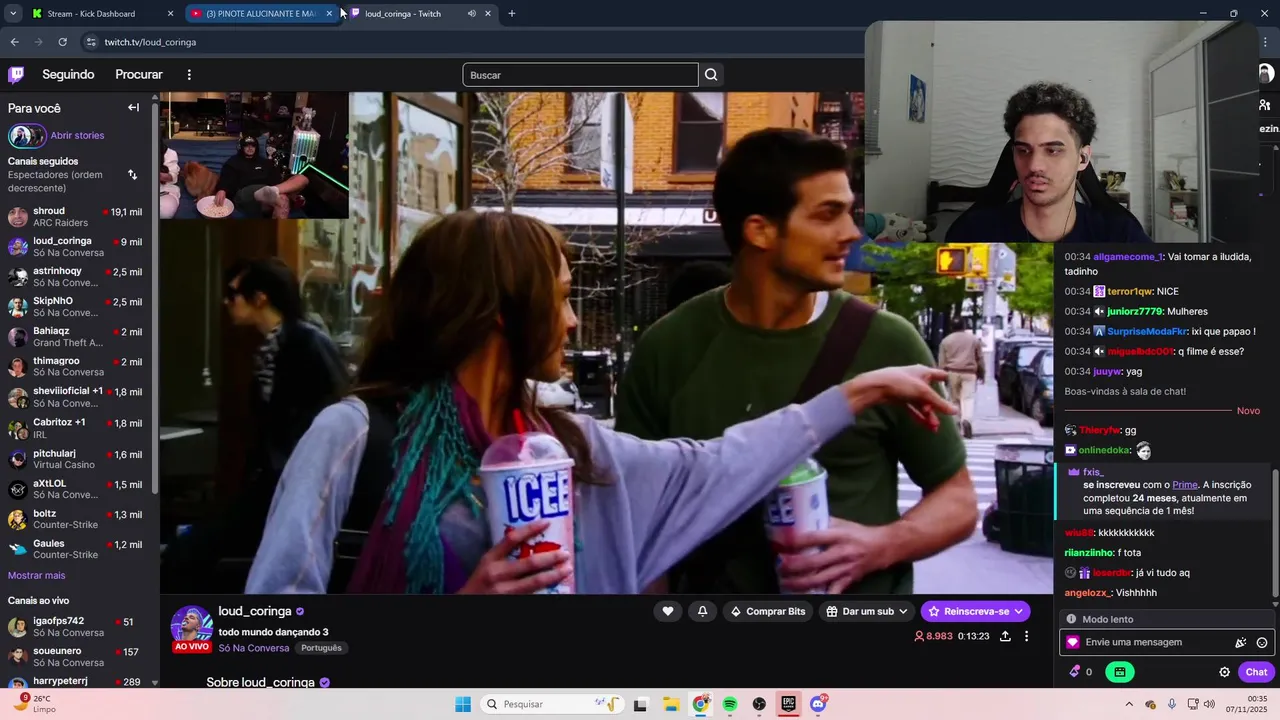This screenshot has width=1280, height=720.
Task: Reload the page
Action: pyautogui.click(x=62, y=42)
